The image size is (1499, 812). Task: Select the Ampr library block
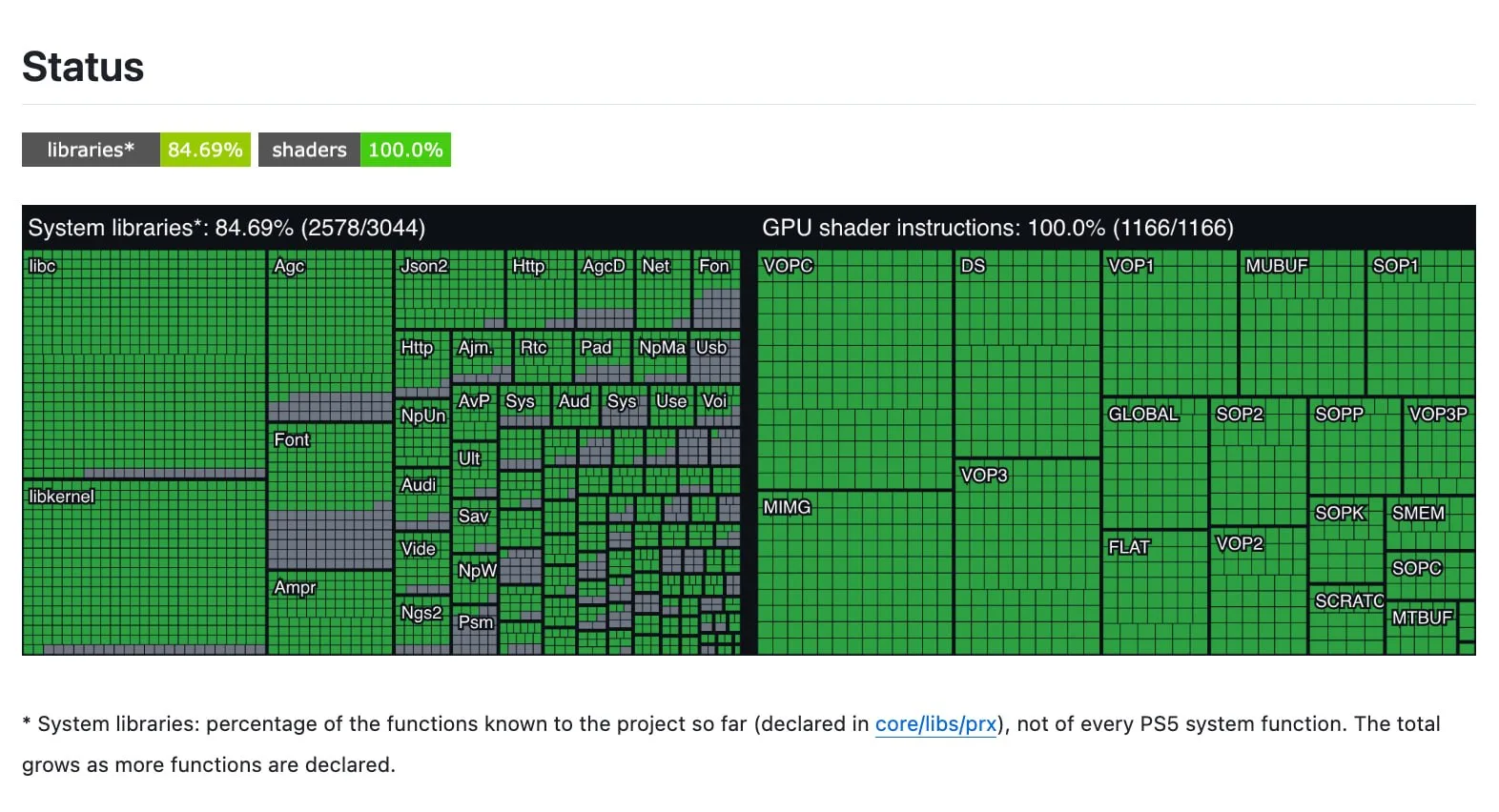pos(330,613)
